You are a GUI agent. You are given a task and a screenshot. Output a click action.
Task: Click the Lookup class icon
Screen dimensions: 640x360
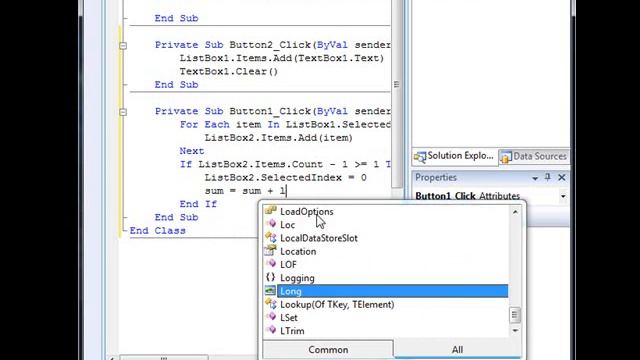pos(270,304)
